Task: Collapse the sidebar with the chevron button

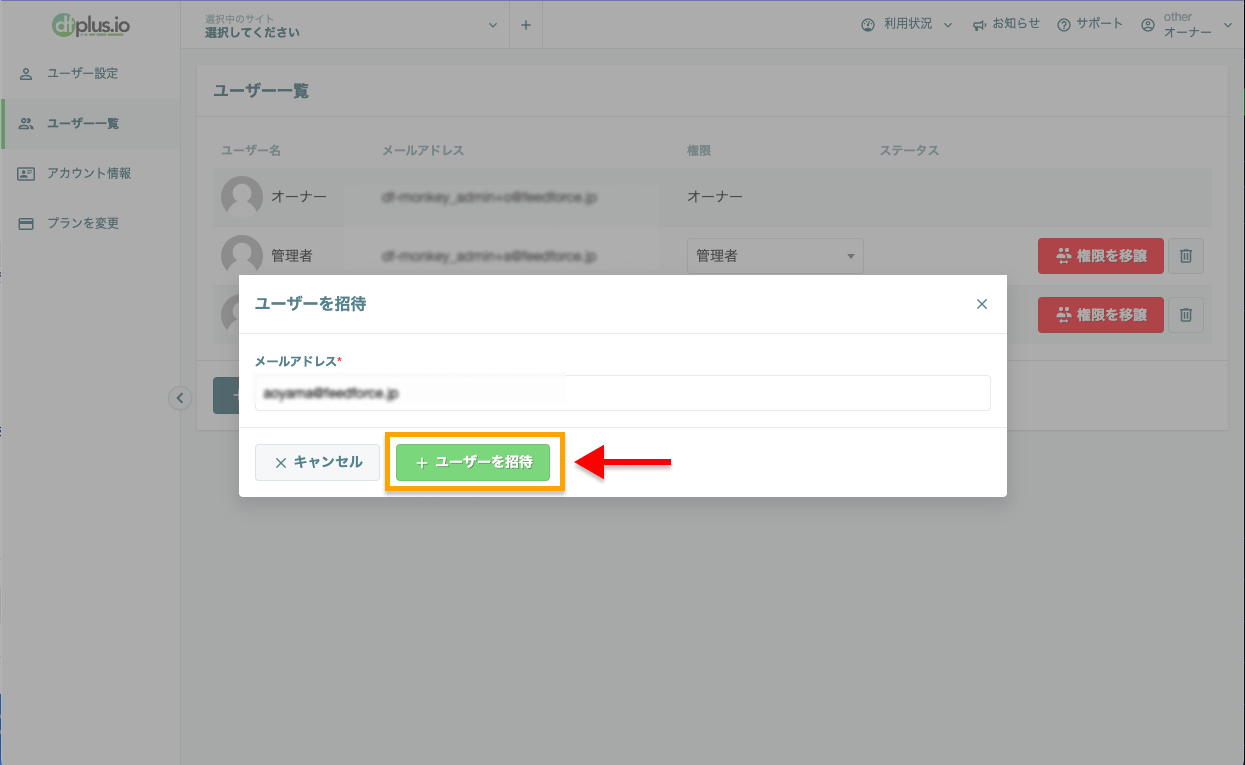Action: 180,398
